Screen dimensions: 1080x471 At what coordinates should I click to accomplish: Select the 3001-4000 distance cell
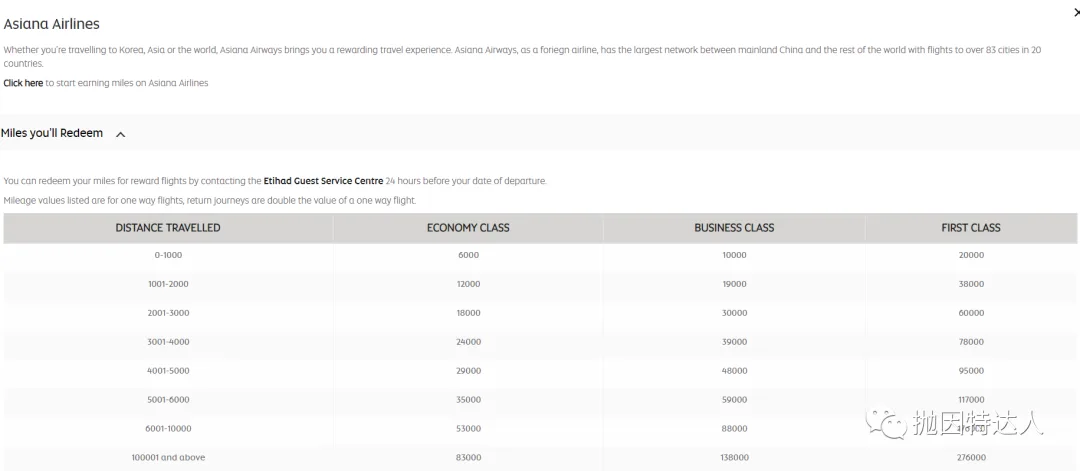tap(168, 342)
